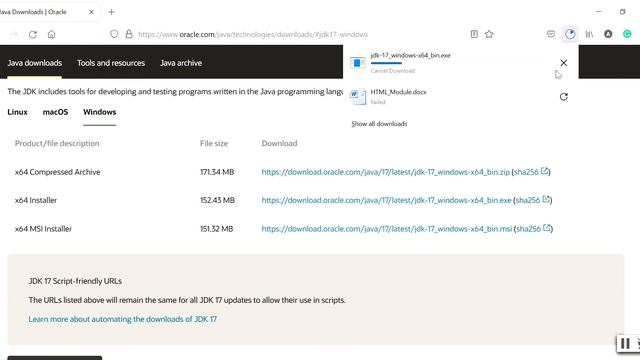Pause the screen recording
This screenshot has height=360, width=640.
pyautogui.click(x=624, y=344)
